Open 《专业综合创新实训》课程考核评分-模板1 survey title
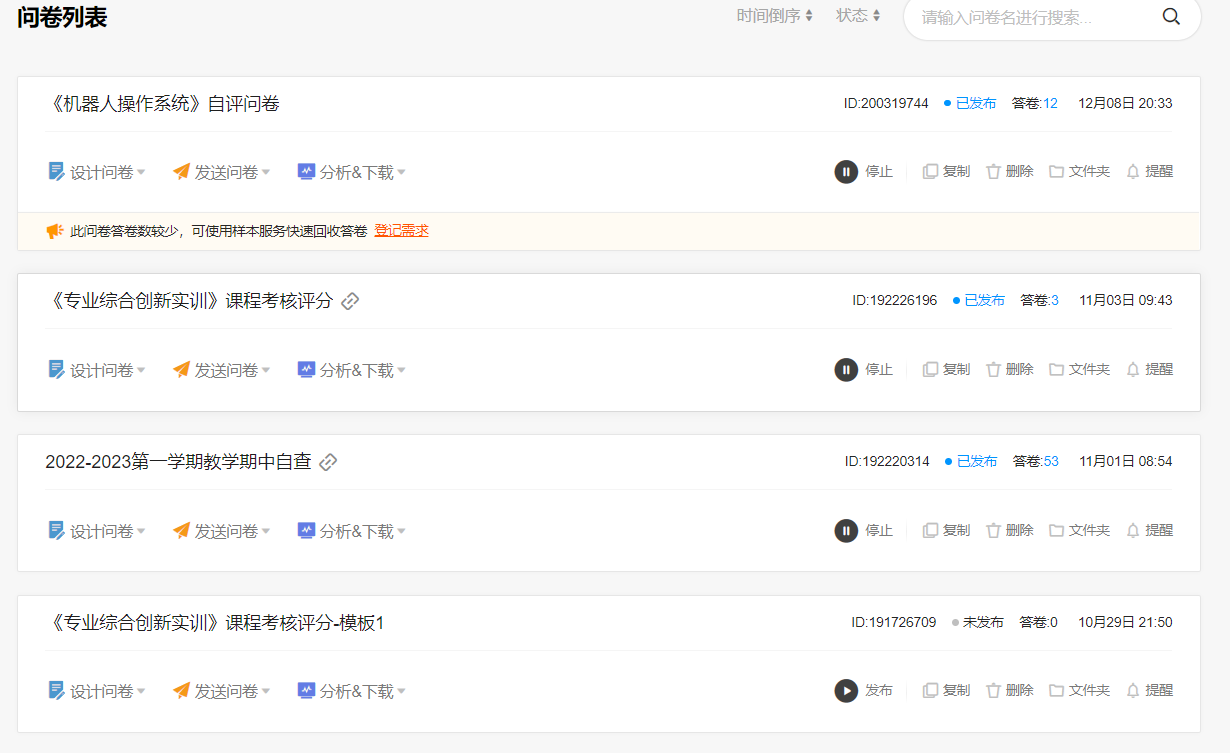Image resolution: width=1230 pixels, height=753 pixels. click(215, 623)
